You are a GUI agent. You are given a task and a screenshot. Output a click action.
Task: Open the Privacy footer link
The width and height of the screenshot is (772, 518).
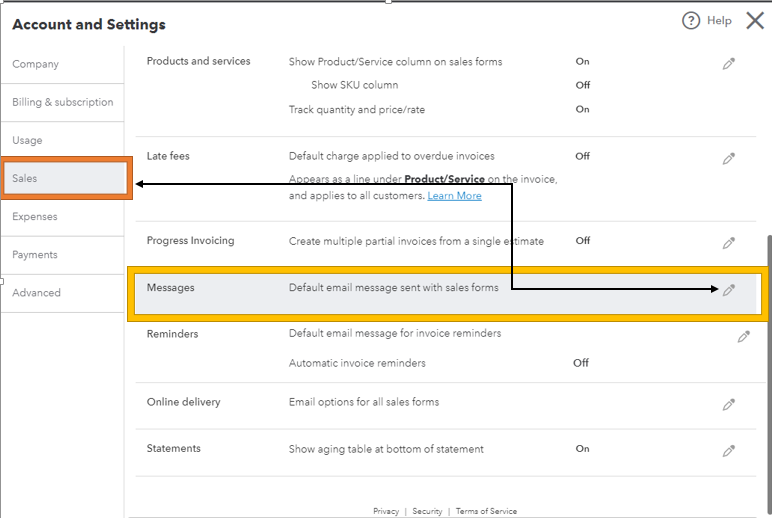coord(386,511)
